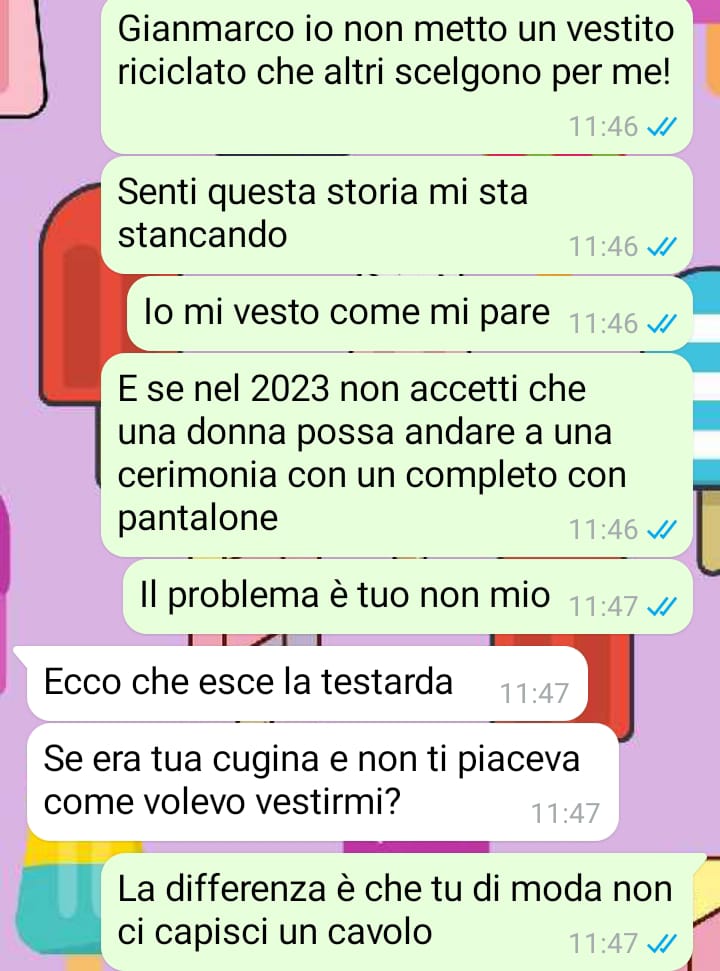Select the "Senti questa storia mi sta stancando" bubble
720x971 pixels.
[x=396, y=215]
